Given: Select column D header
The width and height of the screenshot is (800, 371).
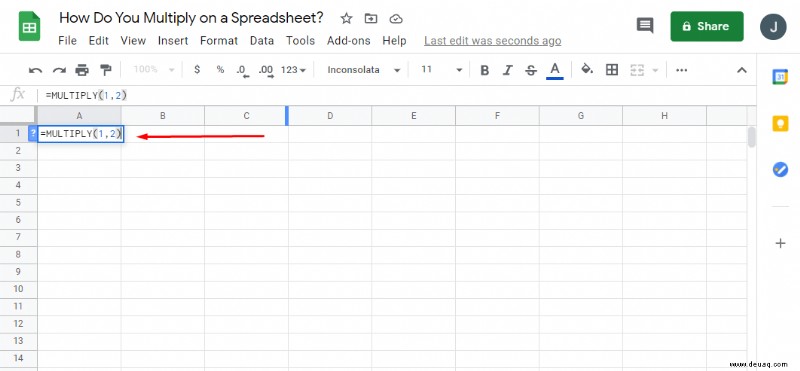Looking at the screenshot, I should click(x=330, y=116).
